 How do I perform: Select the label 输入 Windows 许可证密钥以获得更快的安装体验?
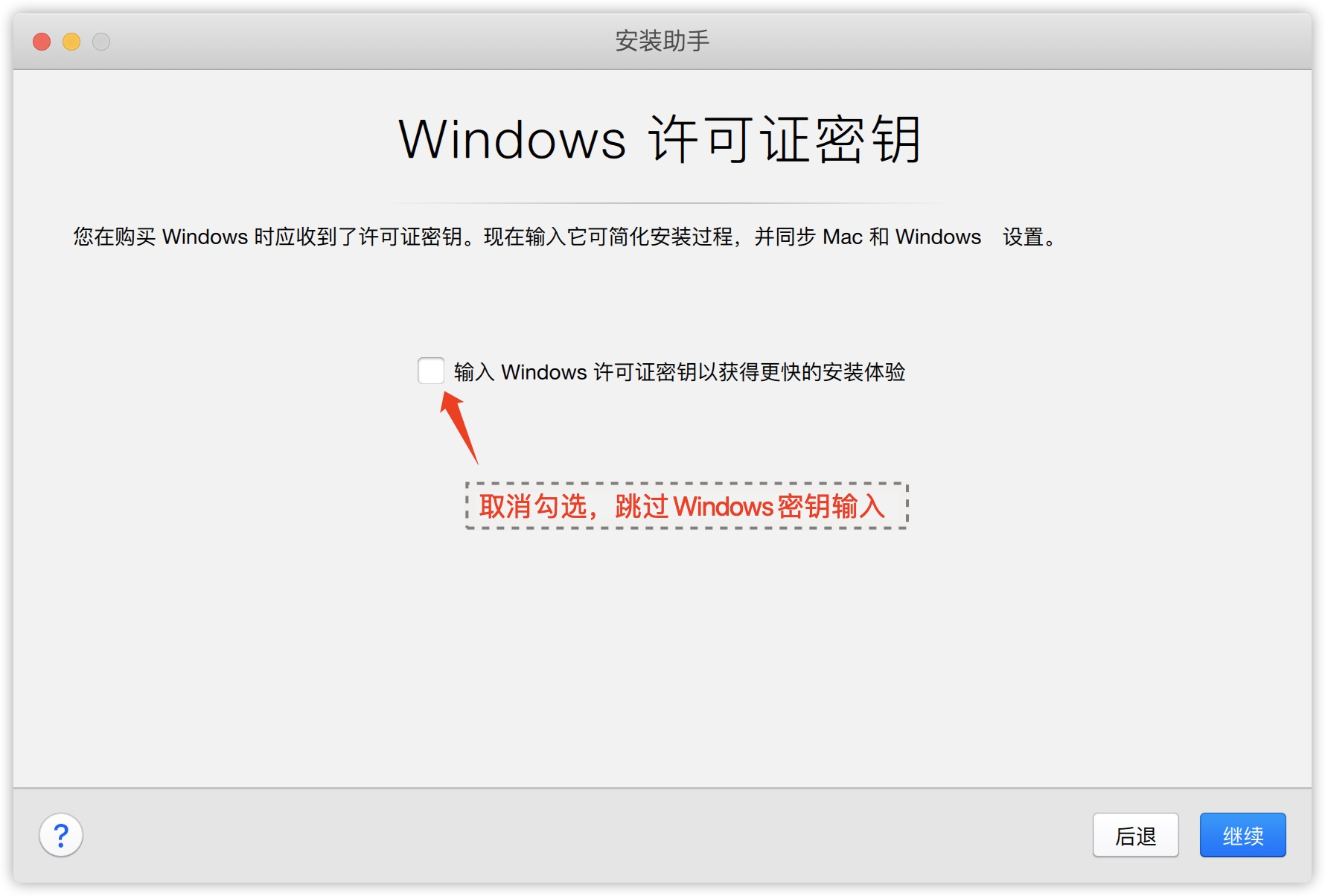tap(680, 371)
